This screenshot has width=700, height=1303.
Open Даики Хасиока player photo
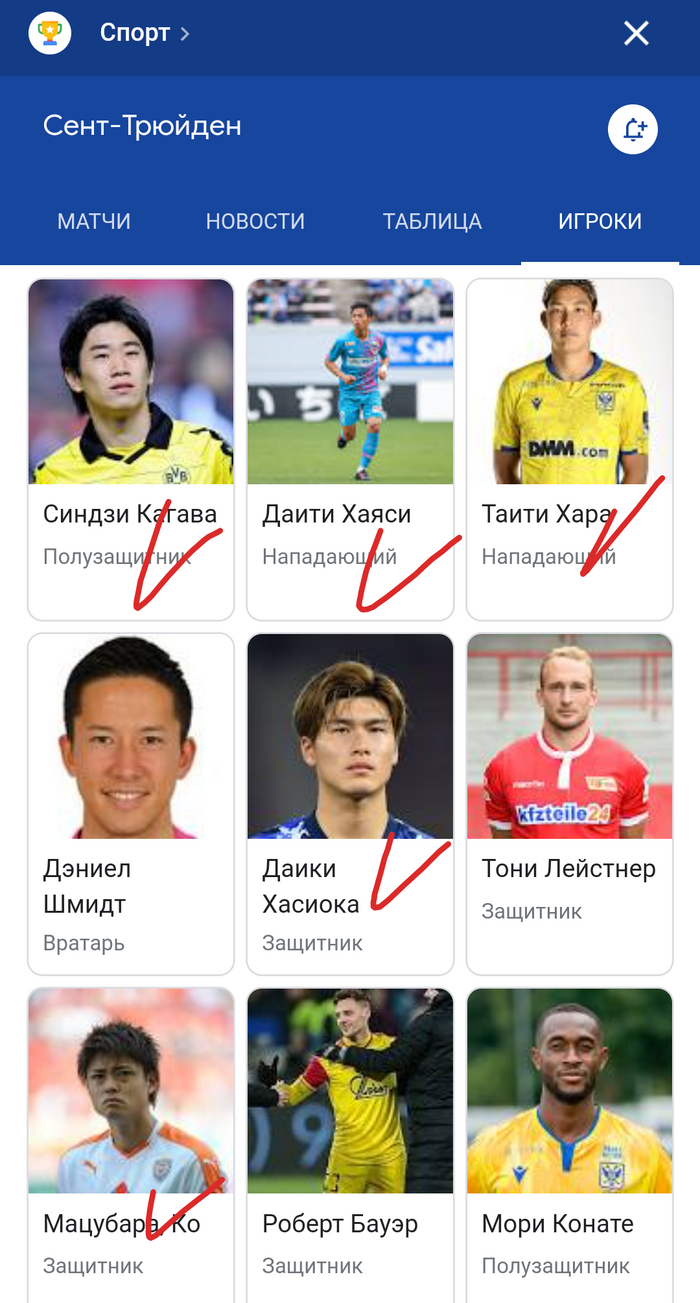[350, 736]
